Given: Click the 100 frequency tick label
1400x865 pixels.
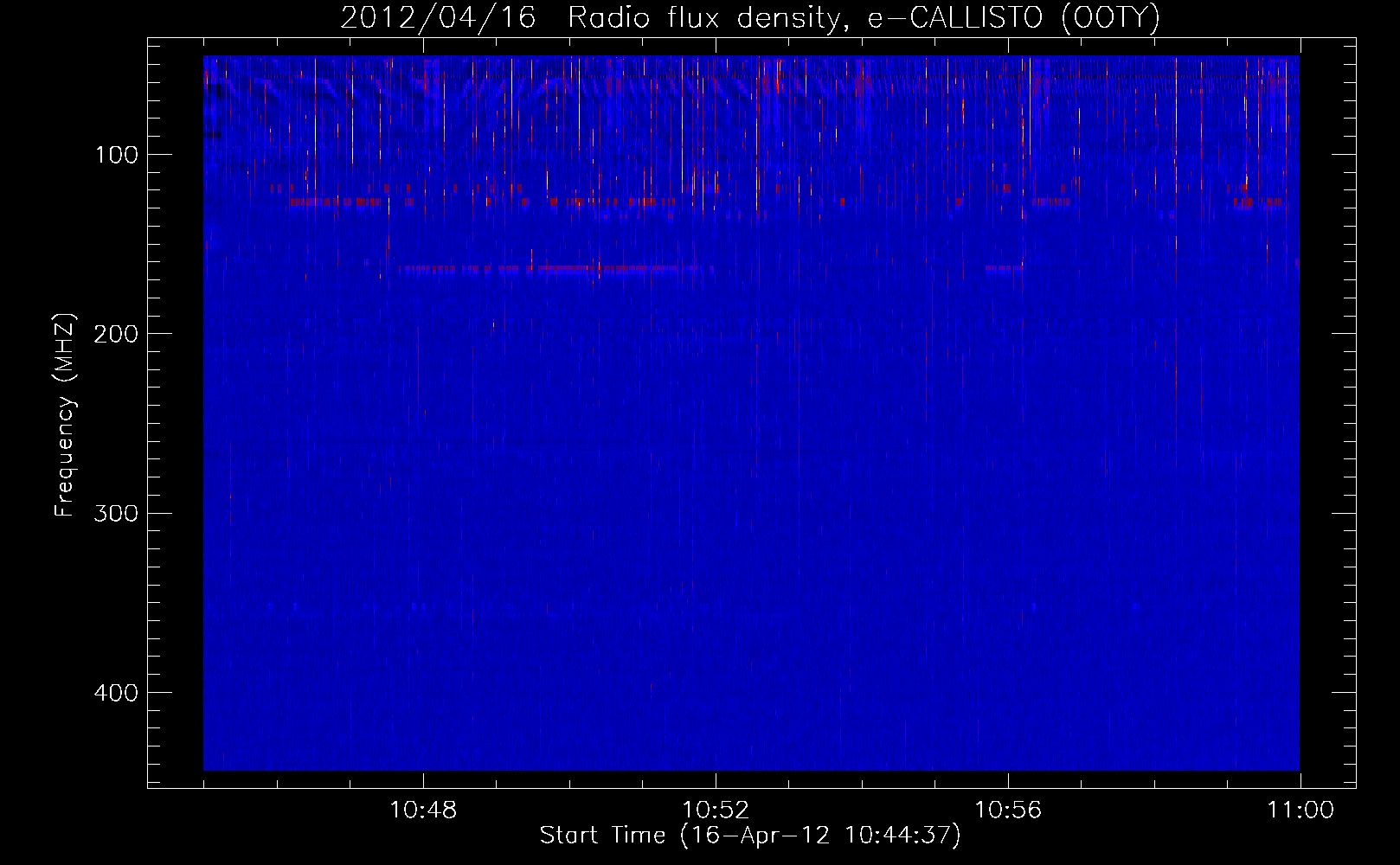Looking at the screenshot, I should (117, 155).
